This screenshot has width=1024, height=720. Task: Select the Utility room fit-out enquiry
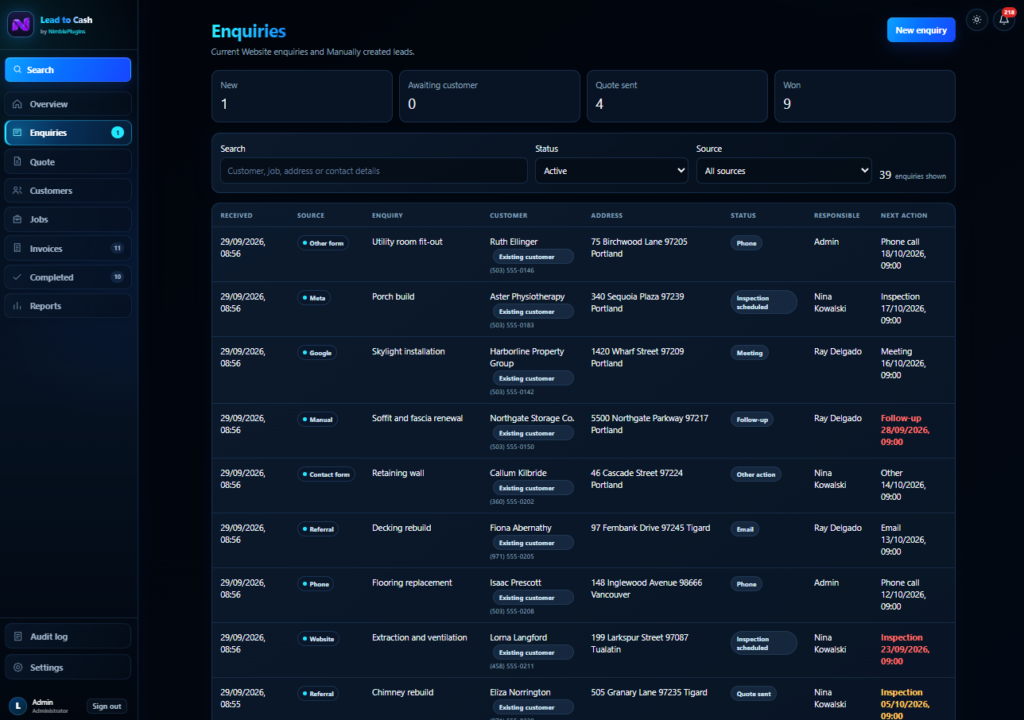pos(407,242)
